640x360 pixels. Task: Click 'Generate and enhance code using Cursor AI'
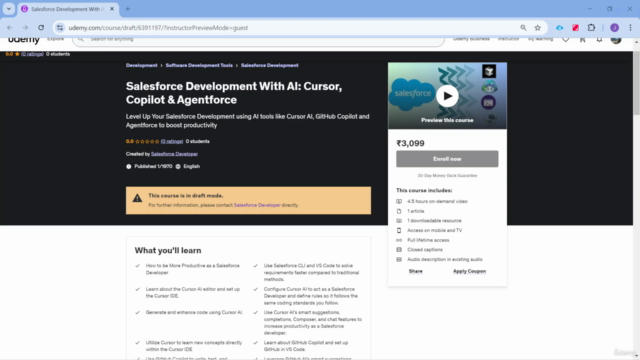[194, 312]
